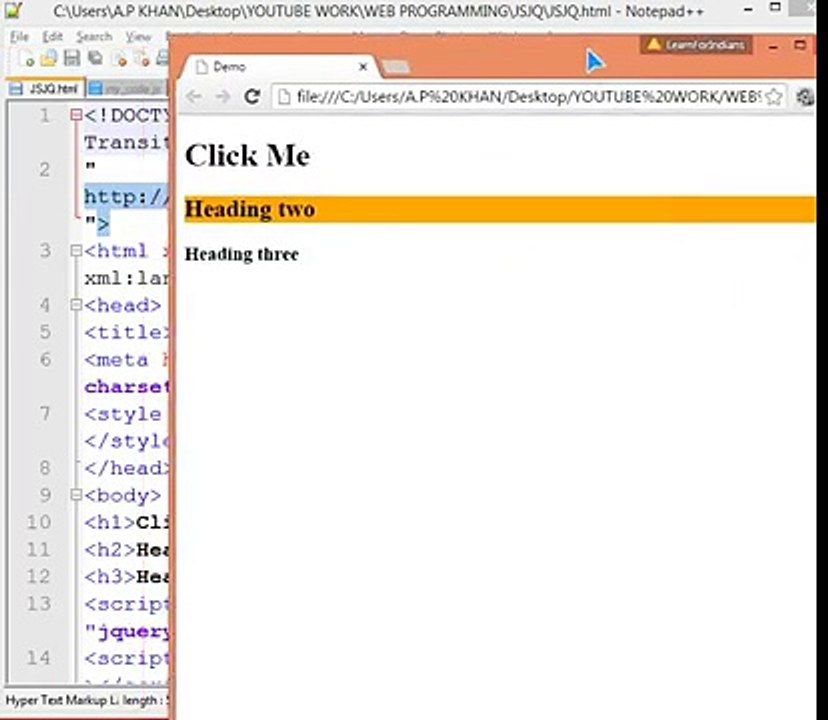
Task: Open the View menu in Notepad++
Action: (x=138, y=36)
